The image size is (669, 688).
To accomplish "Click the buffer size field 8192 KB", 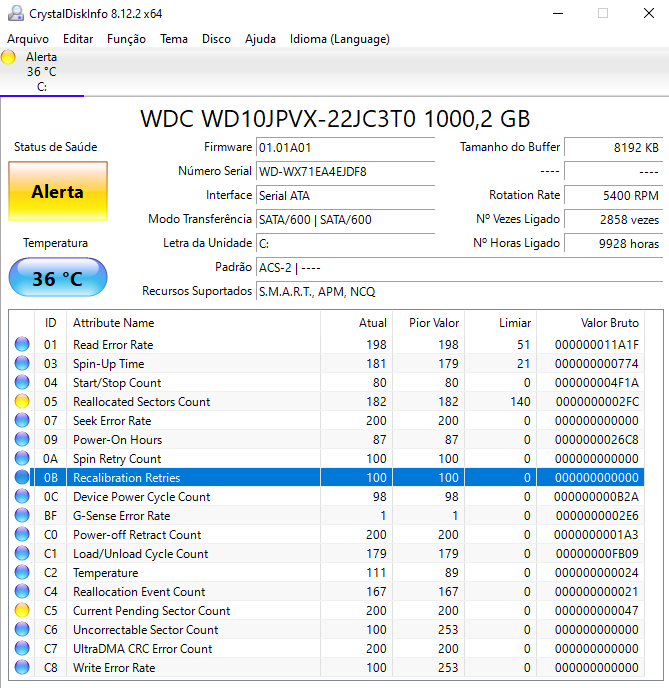I will [x=613, y=147].
